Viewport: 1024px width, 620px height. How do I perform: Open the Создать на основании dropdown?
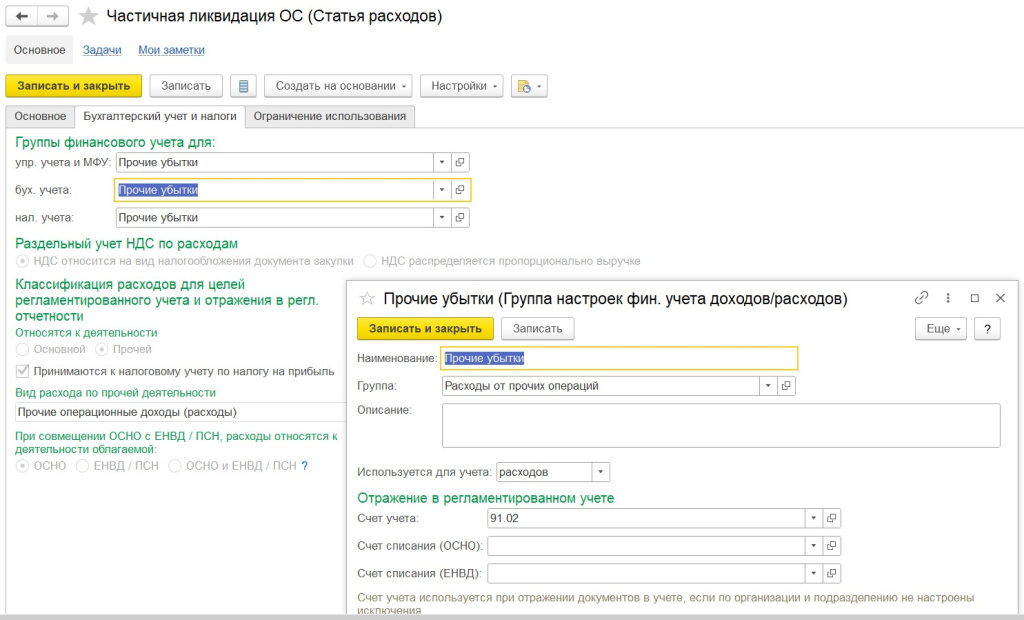coord(338,86)
